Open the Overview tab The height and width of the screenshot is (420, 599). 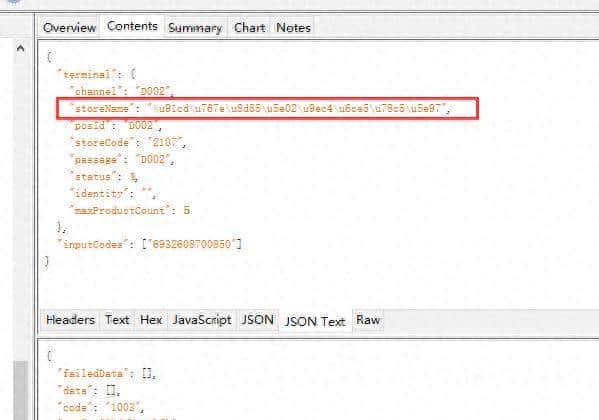tap(69, 28)
